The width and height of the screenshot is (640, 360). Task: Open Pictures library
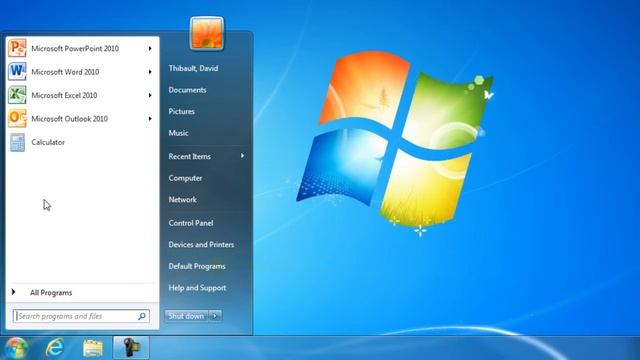coord(182,111)
